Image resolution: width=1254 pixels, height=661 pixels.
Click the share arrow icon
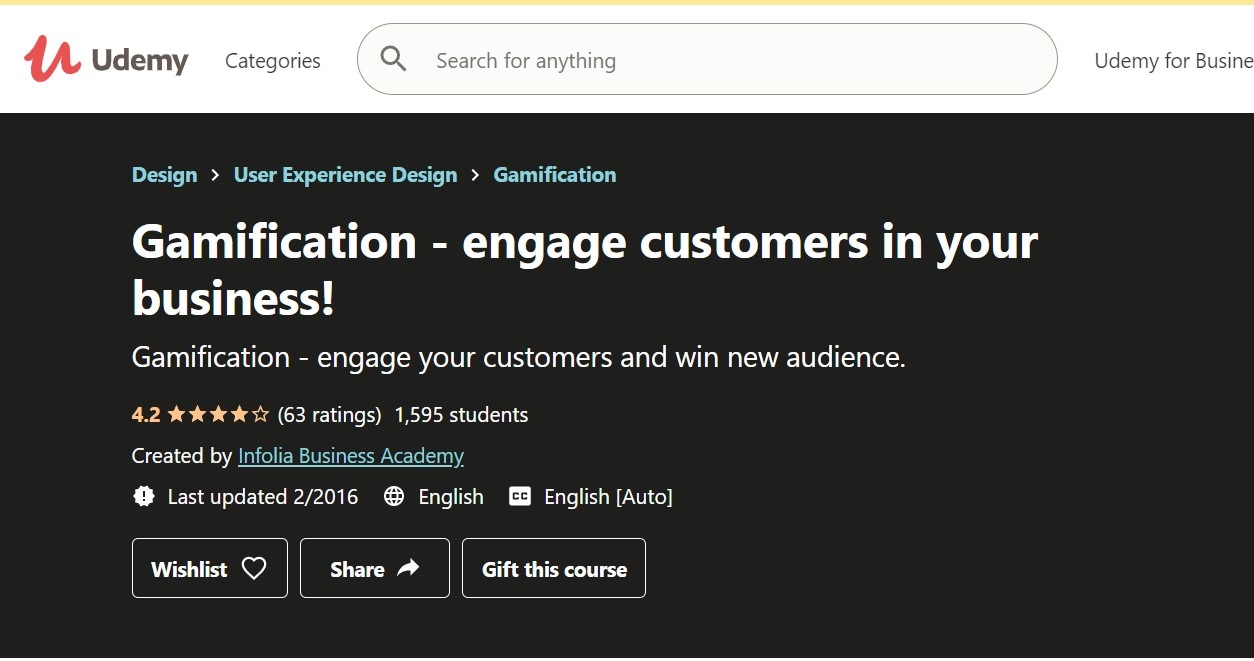coord(408,569)
